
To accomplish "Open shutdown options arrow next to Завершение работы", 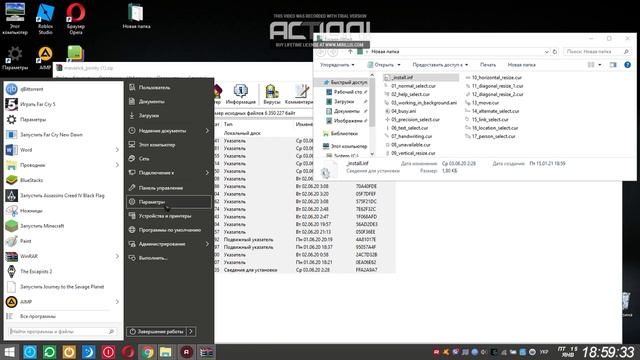I will [191, 331].
